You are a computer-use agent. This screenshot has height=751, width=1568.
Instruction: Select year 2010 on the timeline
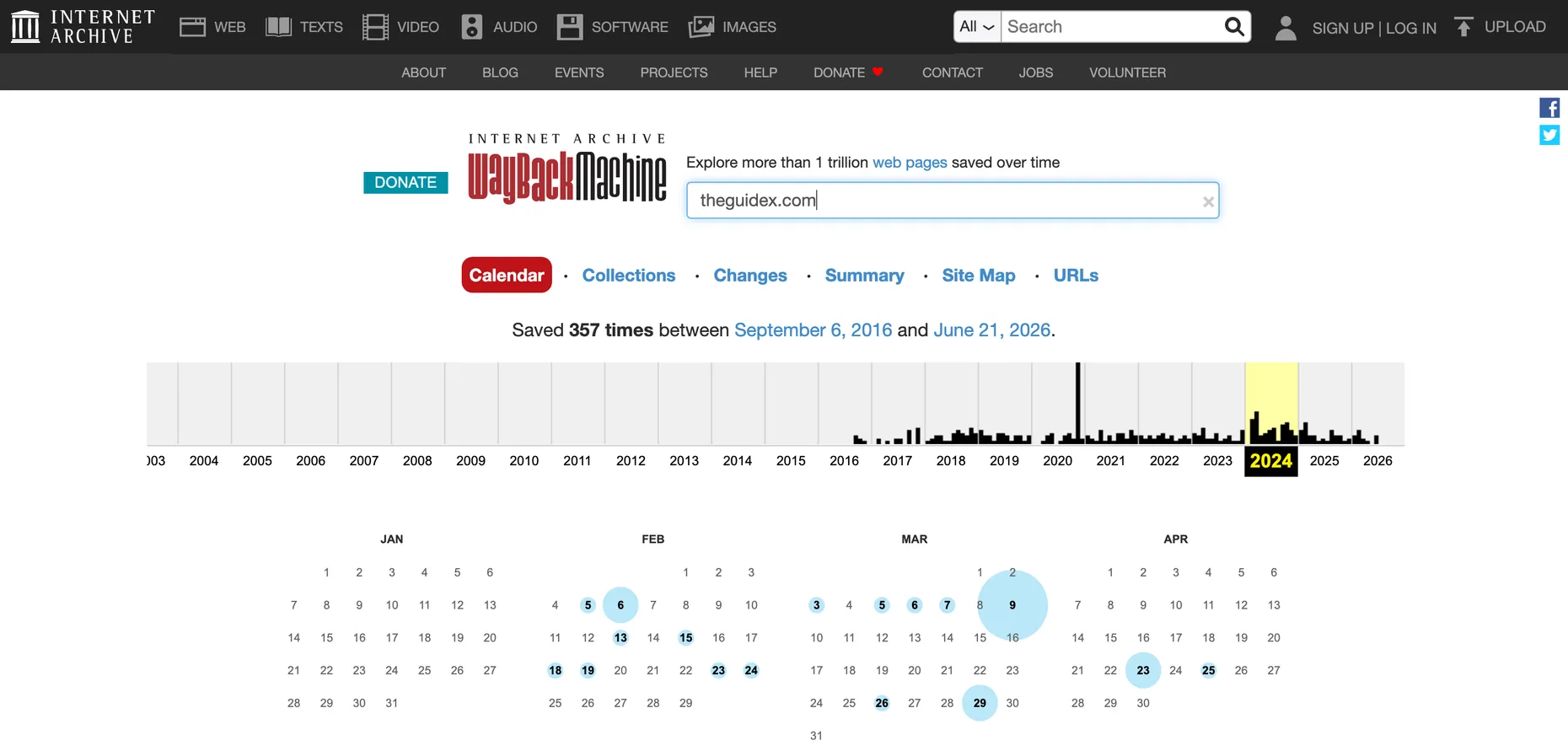coord(524,461)
